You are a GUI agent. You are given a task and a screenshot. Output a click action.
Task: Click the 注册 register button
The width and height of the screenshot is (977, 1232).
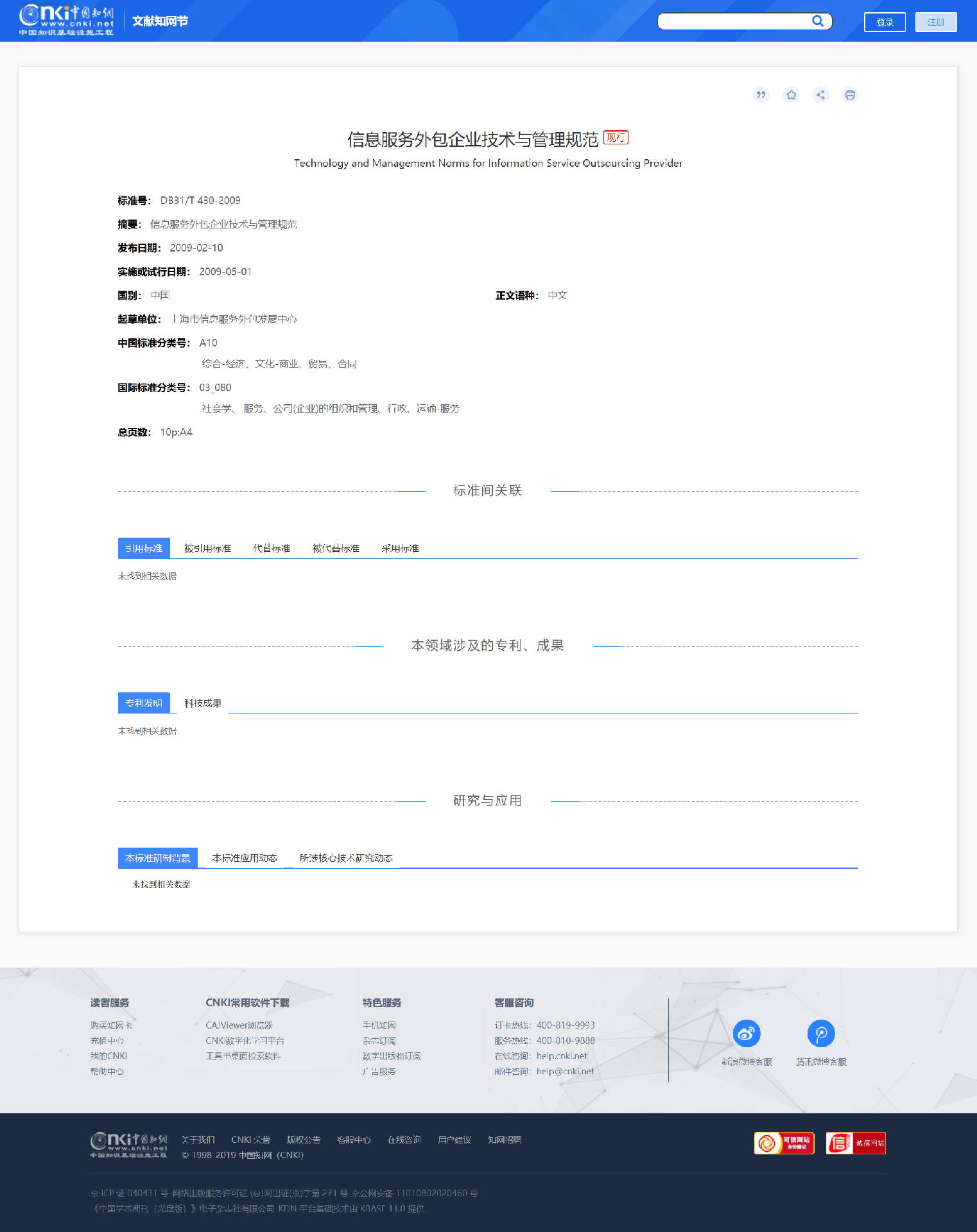pos(935,22)
